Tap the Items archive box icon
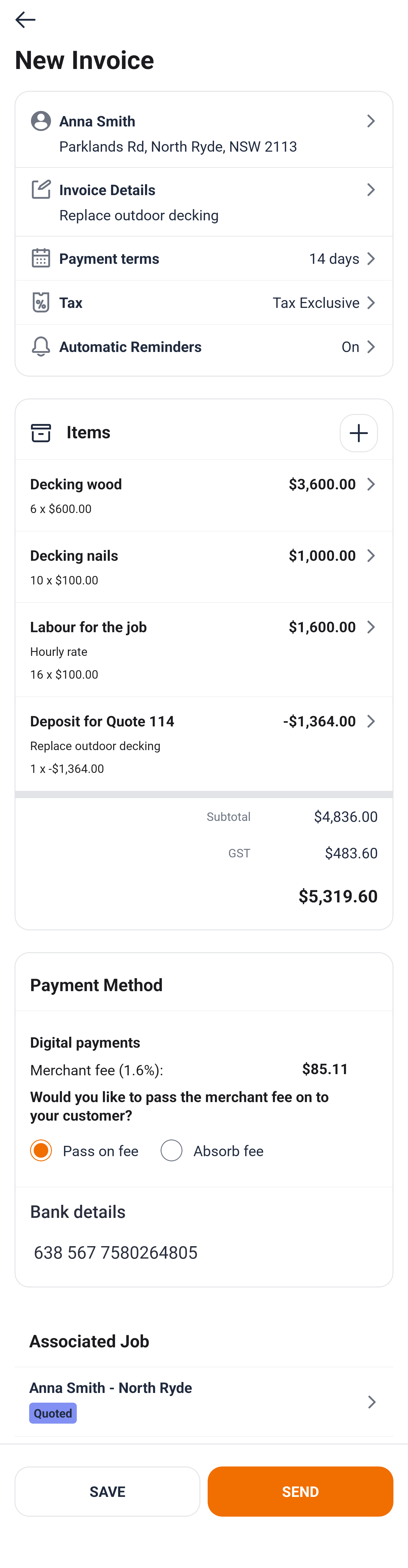 tap(41, 433)
